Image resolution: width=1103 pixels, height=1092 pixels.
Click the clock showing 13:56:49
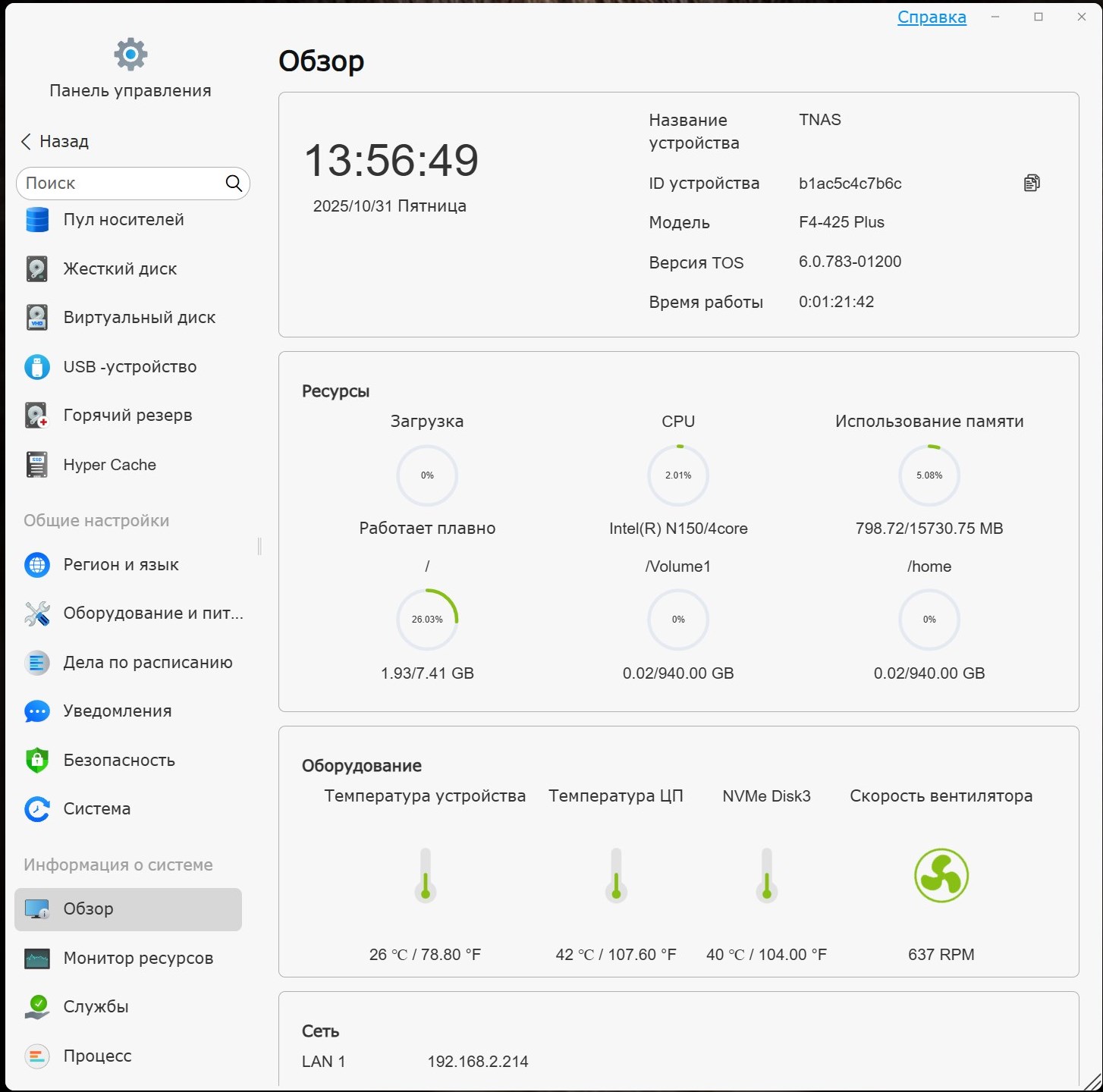[x=391, y=160]
